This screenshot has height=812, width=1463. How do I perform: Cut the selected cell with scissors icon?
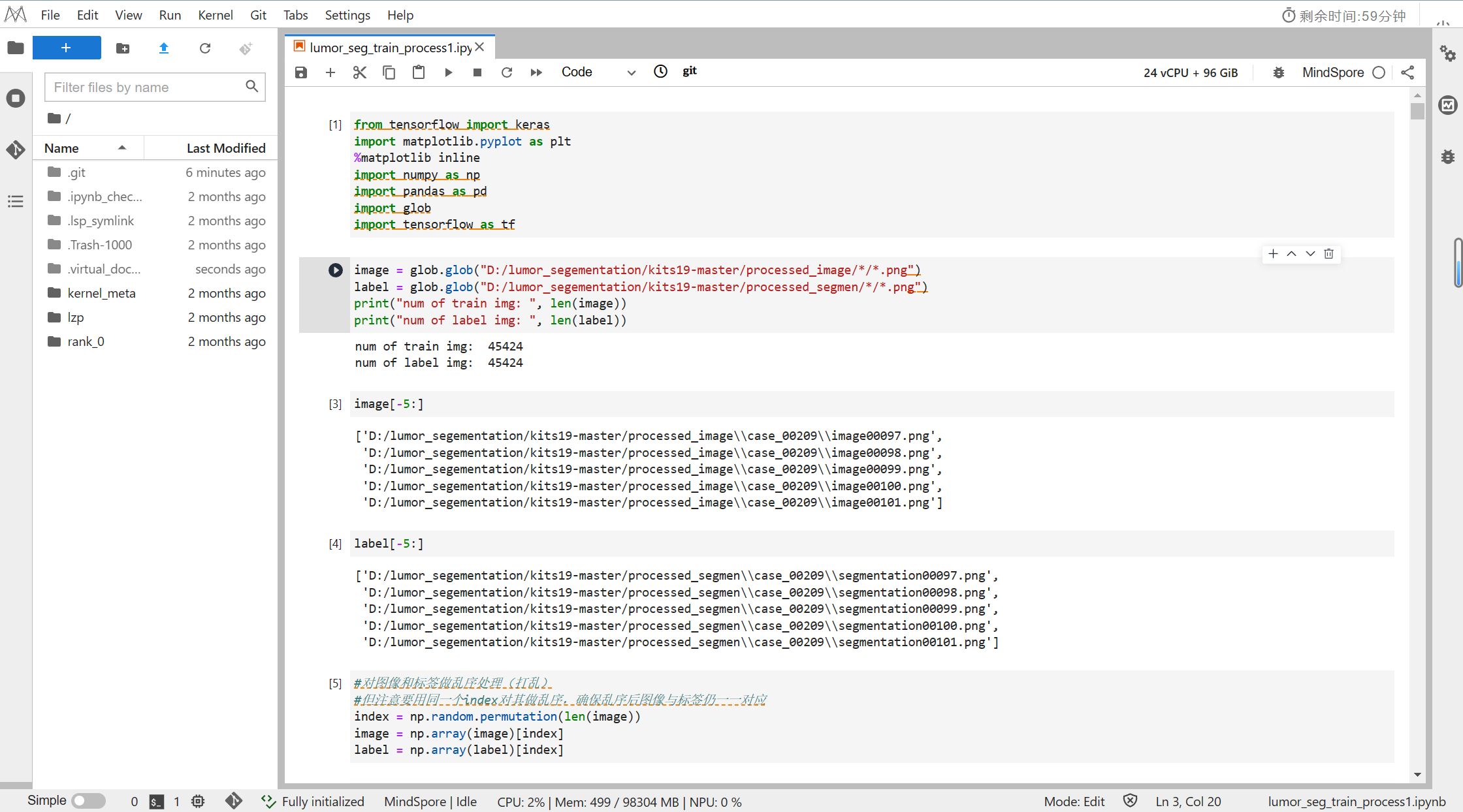click(x=359, y=72)
